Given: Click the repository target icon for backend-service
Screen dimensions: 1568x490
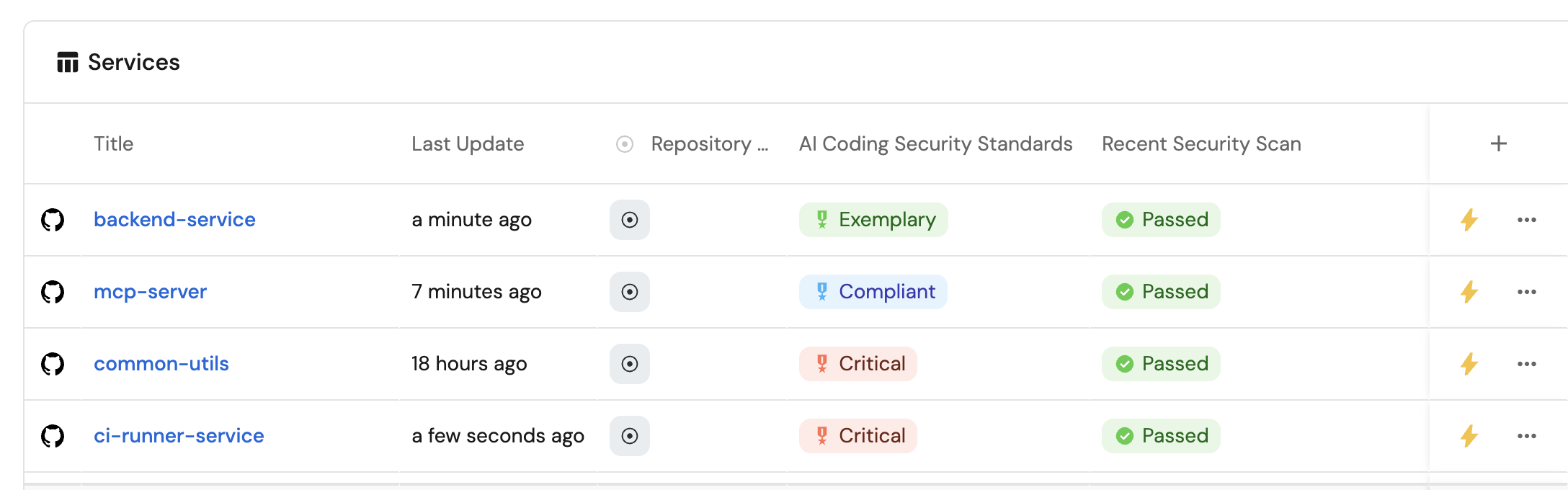Looking at the screenshot, I should click(x=629, y=220).
